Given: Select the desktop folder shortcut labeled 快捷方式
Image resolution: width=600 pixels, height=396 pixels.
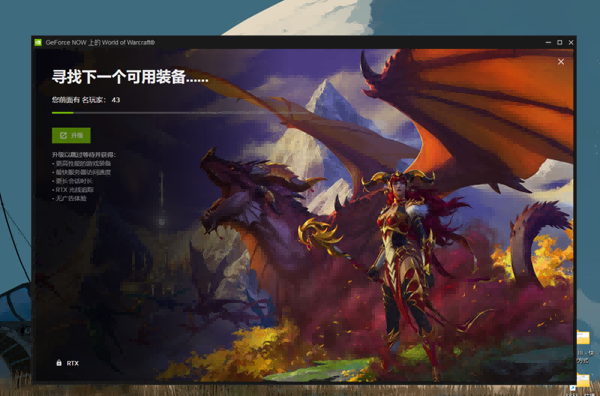Looking at the screenshot, I should [x=584, y=347].
